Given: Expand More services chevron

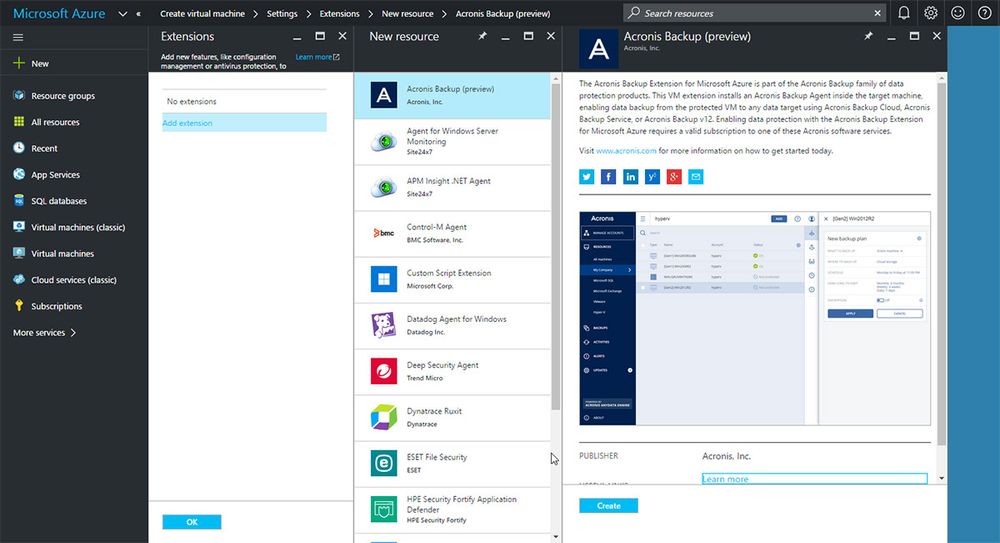Looking at the screenshot, I should click(73, 332).
